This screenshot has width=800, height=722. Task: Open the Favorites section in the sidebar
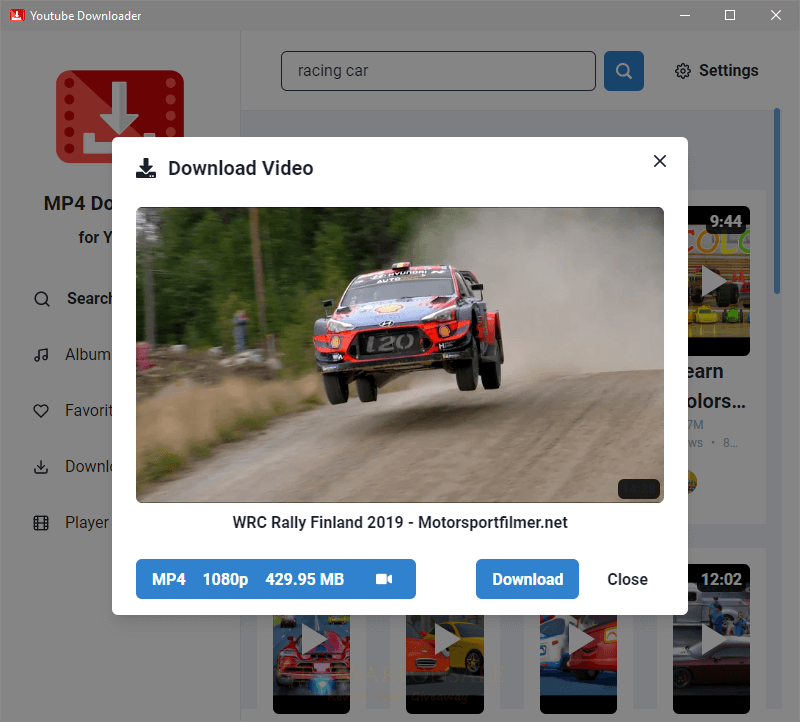tap(73, 410)
